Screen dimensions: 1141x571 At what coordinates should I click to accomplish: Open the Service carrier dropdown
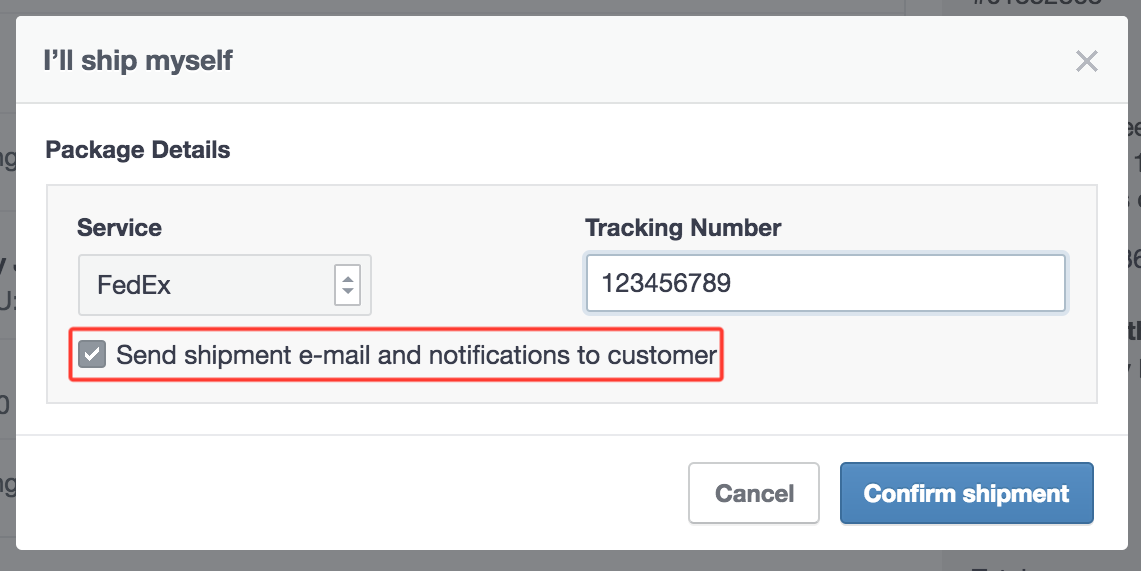[224, 285]
